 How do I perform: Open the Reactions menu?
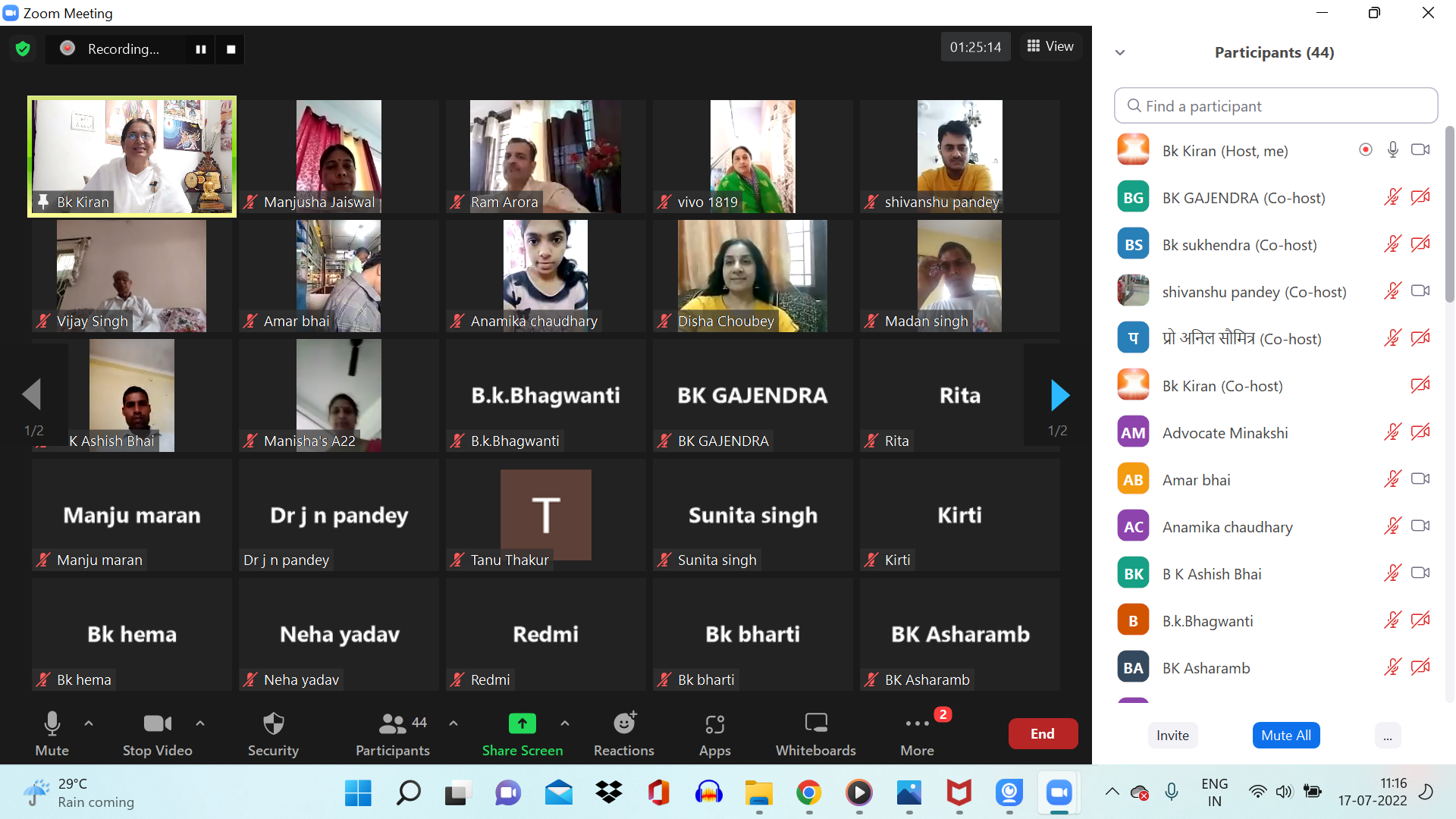click(x=624, y=733)
